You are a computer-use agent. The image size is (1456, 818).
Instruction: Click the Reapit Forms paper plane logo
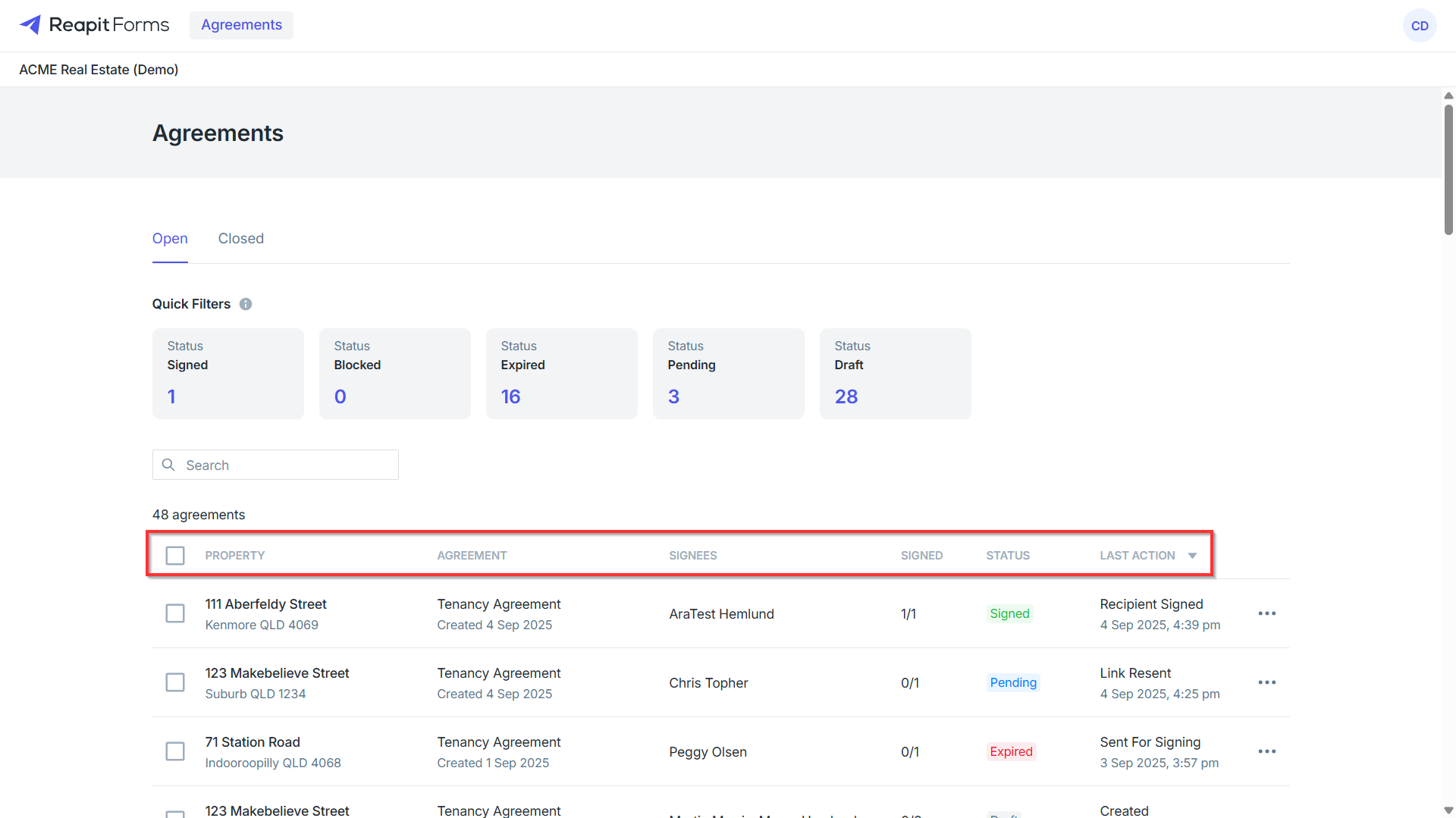click(x=30, y=25)
